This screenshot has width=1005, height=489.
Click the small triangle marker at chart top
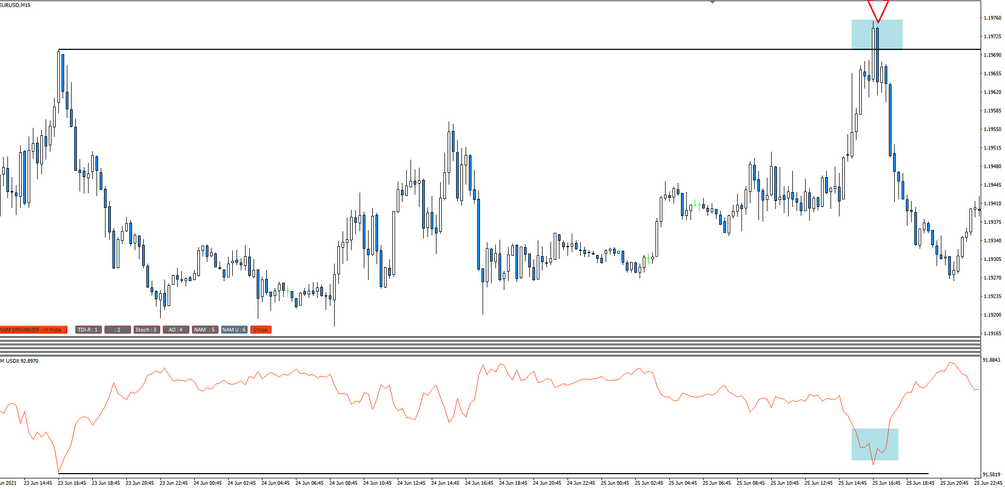[712, 2]
